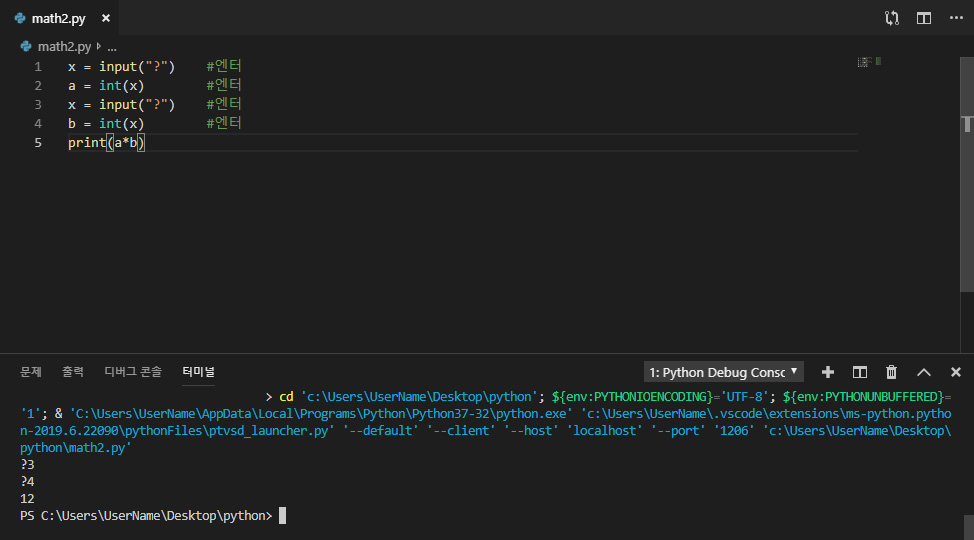Click the editor vertical scrollbar
Image resolution: width=974 pixels, height=540 pixels.
[x=967, y=174]
